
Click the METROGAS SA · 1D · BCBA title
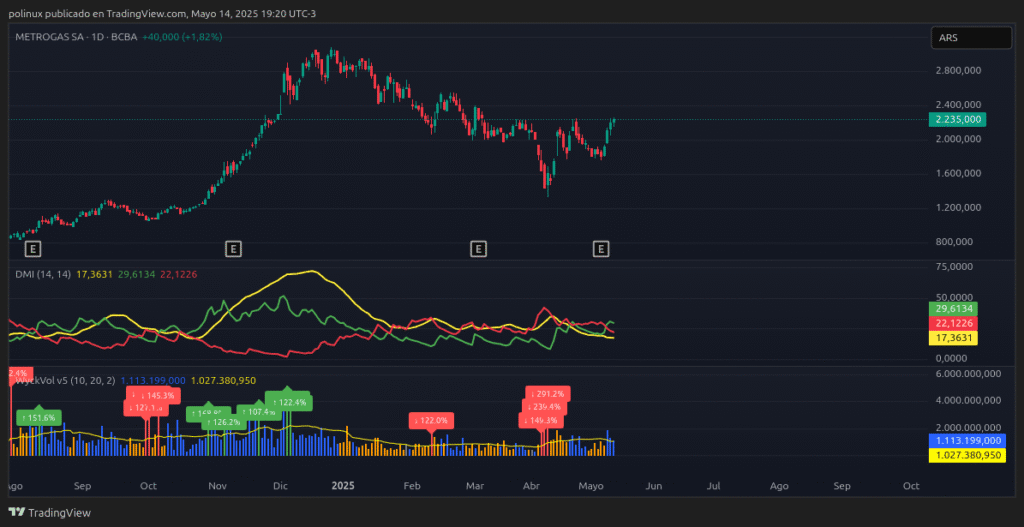pyautogui.click(x=76, y=37)
